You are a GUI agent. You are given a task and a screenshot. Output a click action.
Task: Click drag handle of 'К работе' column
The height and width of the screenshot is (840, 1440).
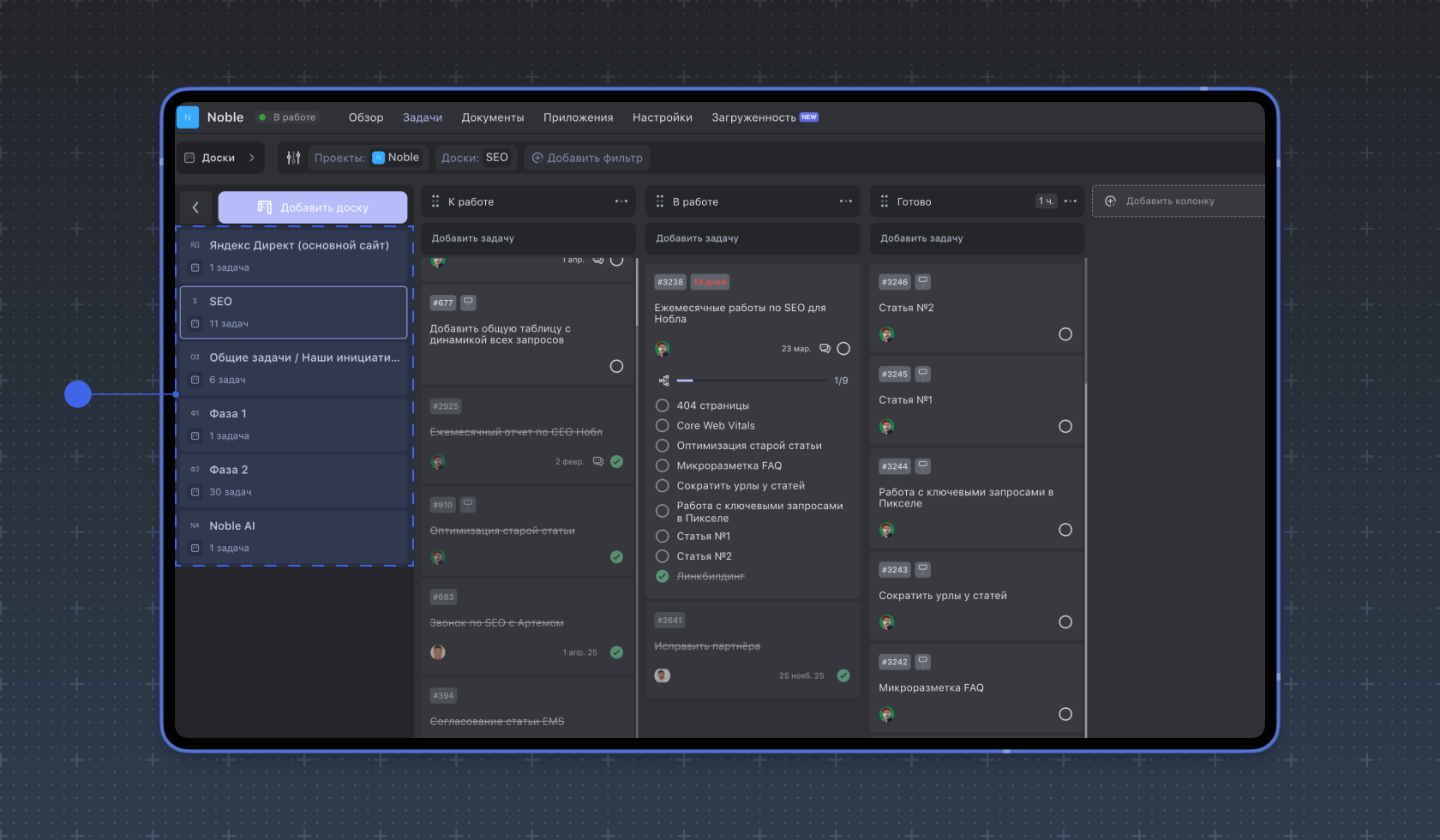[x=435, y=201]
